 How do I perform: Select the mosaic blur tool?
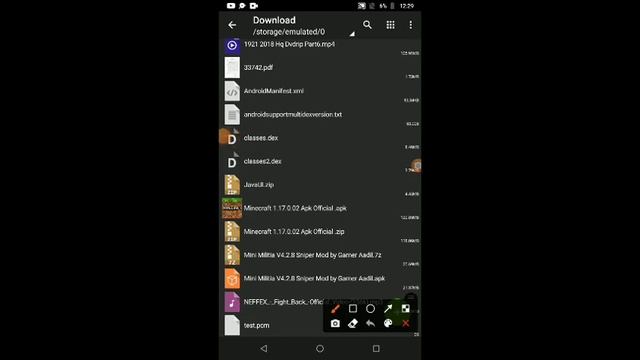pos(405,309)
